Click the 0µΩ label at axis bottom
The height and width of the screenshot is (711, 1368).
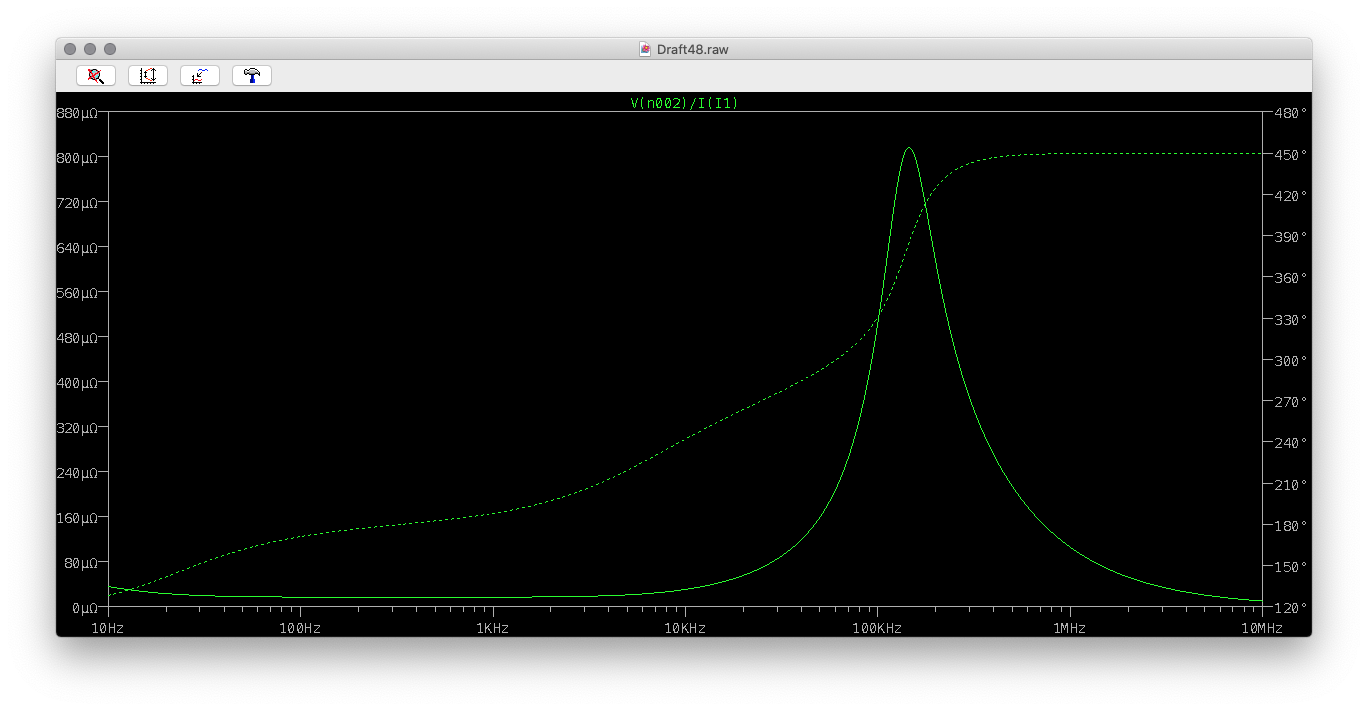84,607
